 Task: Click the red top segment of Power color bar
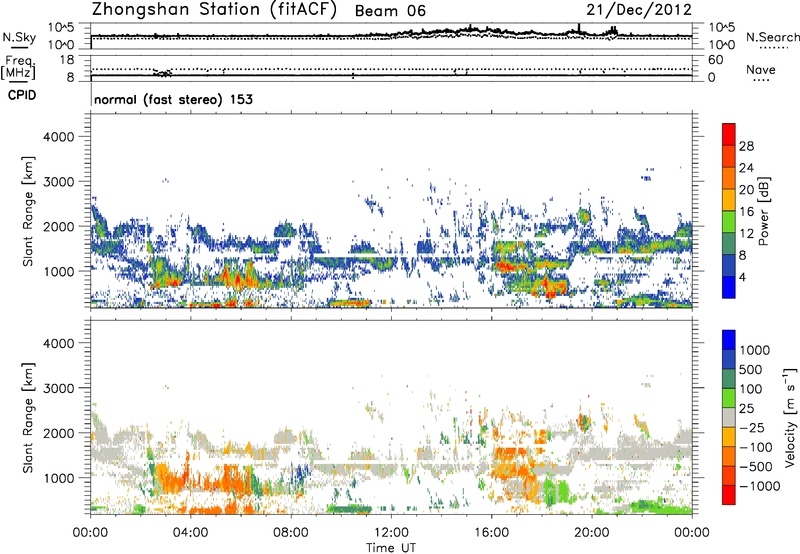coord(729,134)
